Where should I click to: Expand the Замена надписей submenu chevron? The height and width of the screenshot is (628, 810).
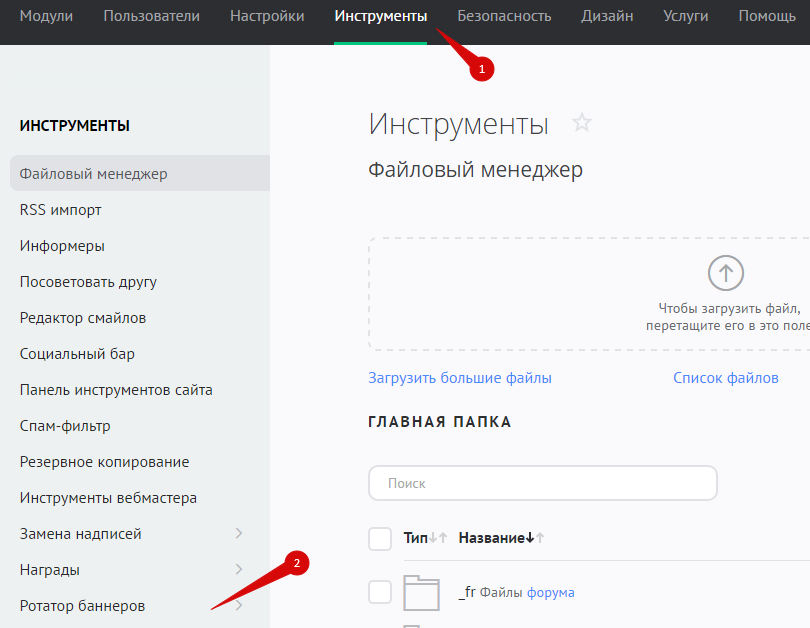pyautogui.click(x=238, y=534)
